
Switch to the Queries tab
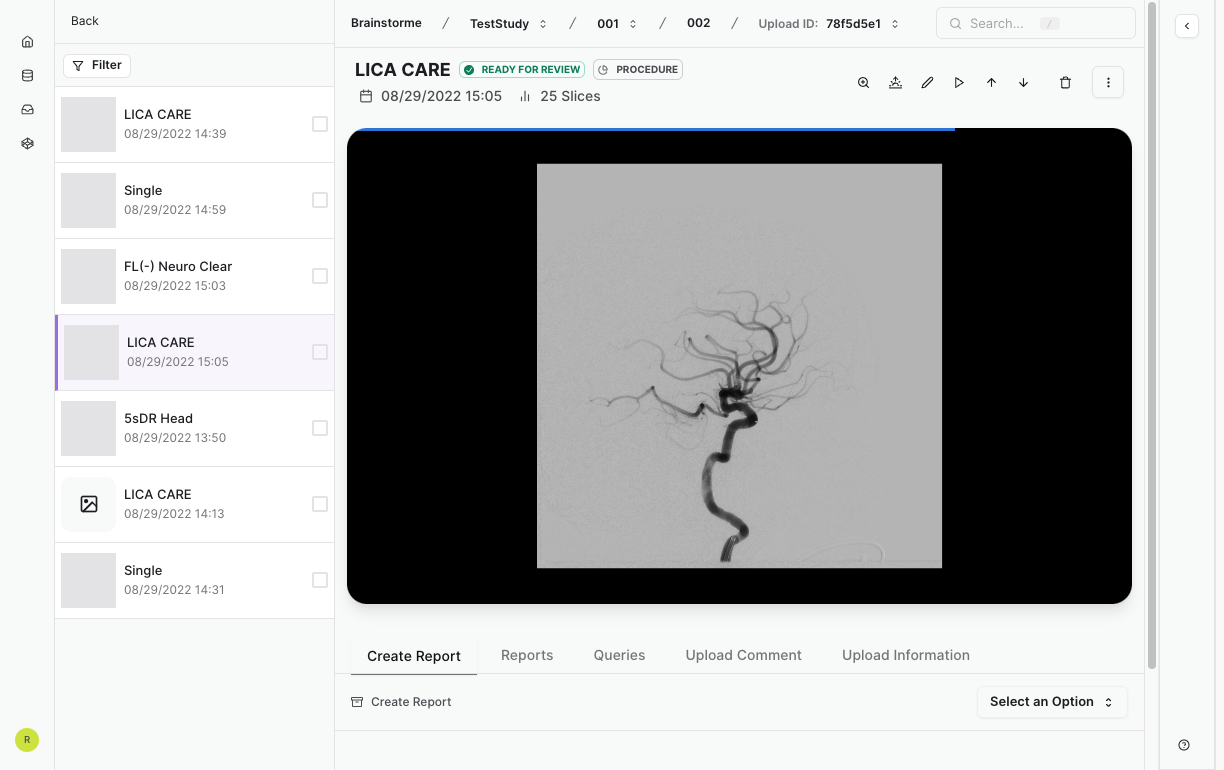(619, 655)
